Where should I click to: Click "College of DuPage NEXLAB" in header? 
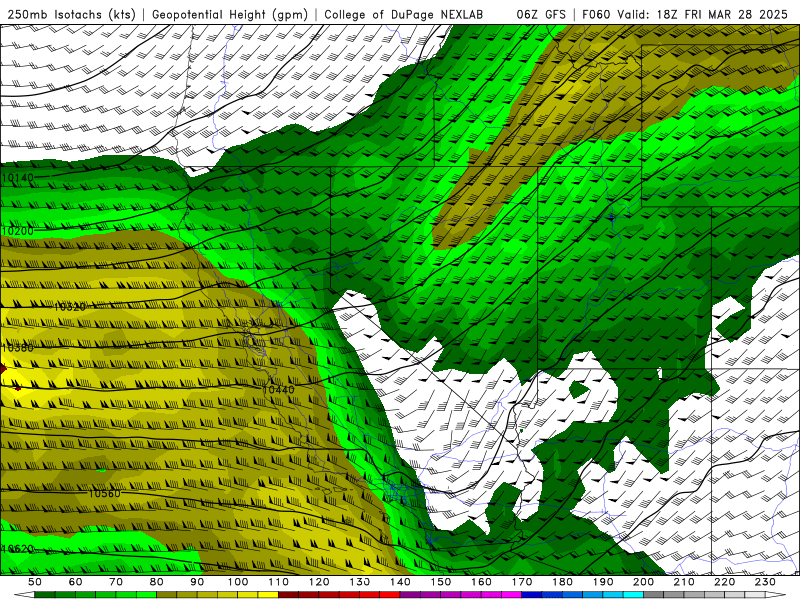click(x=404, y=15)
